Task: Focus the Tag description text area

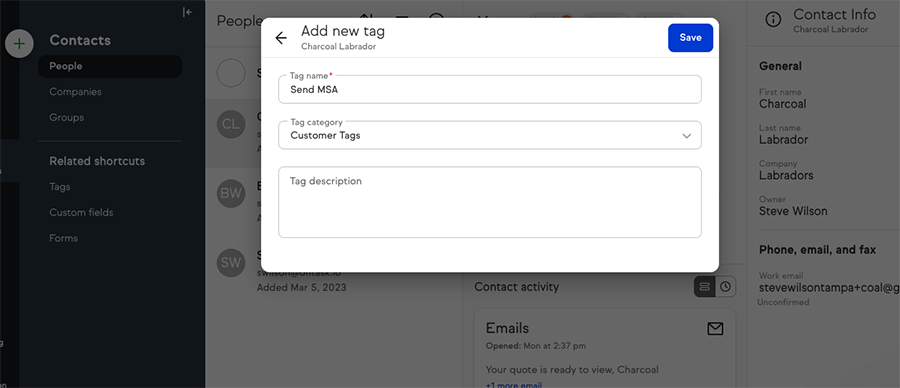Action: 490,202
